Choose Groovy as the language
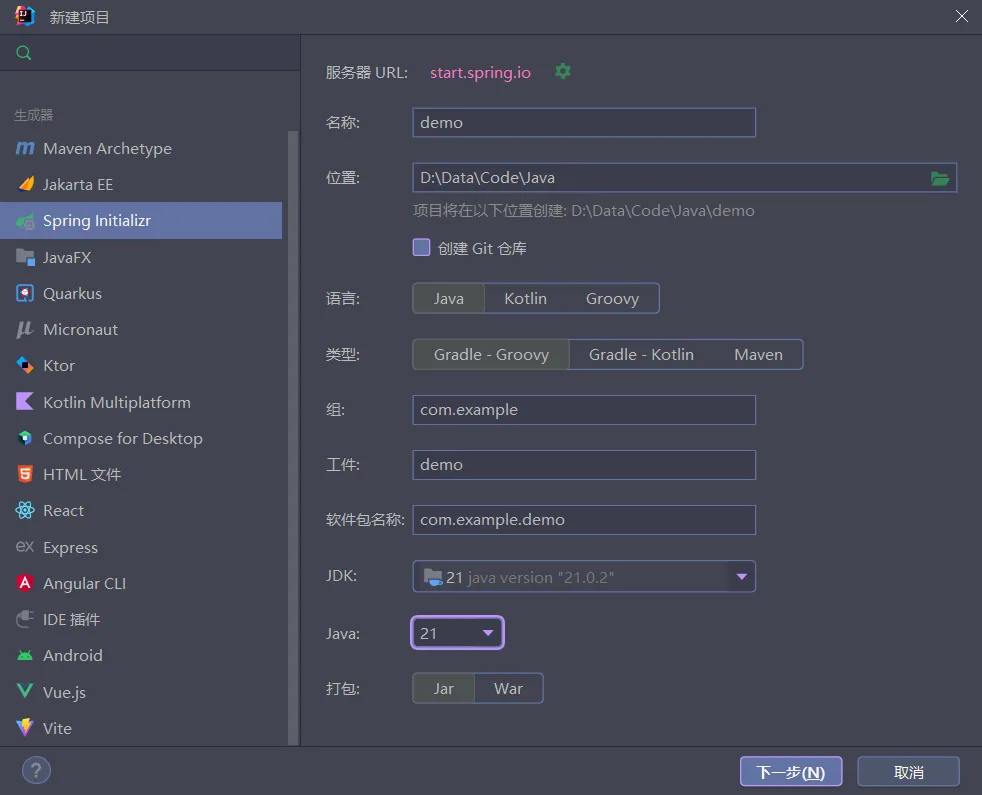 point(612,298)
